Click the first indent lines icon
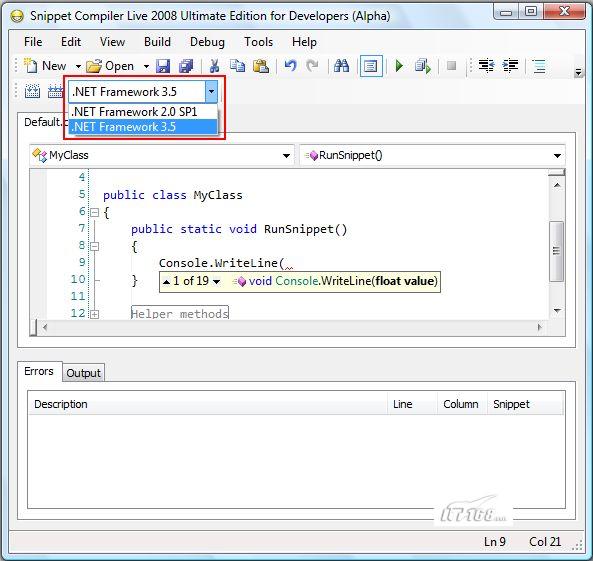This screenshot has height=561, width=593. 486,66
